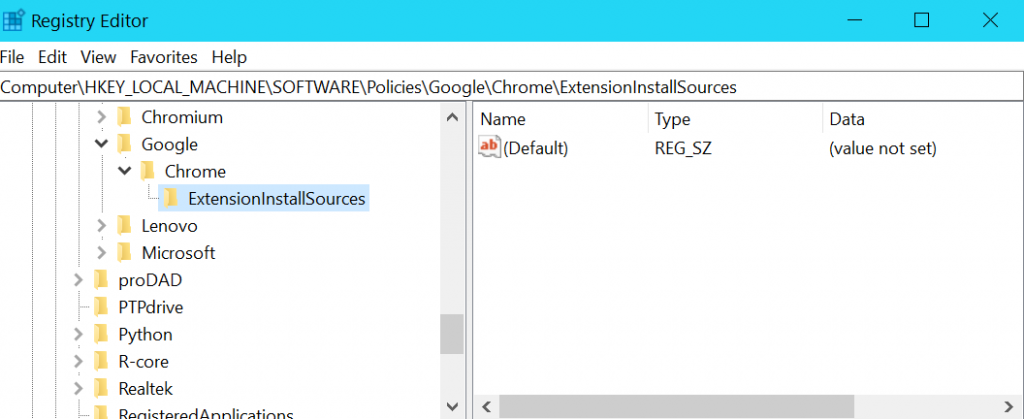Click the Chrome folder icon
The height and width of the screenshot is (419, 1024).
pyautogui.click(x=148, y=171)
